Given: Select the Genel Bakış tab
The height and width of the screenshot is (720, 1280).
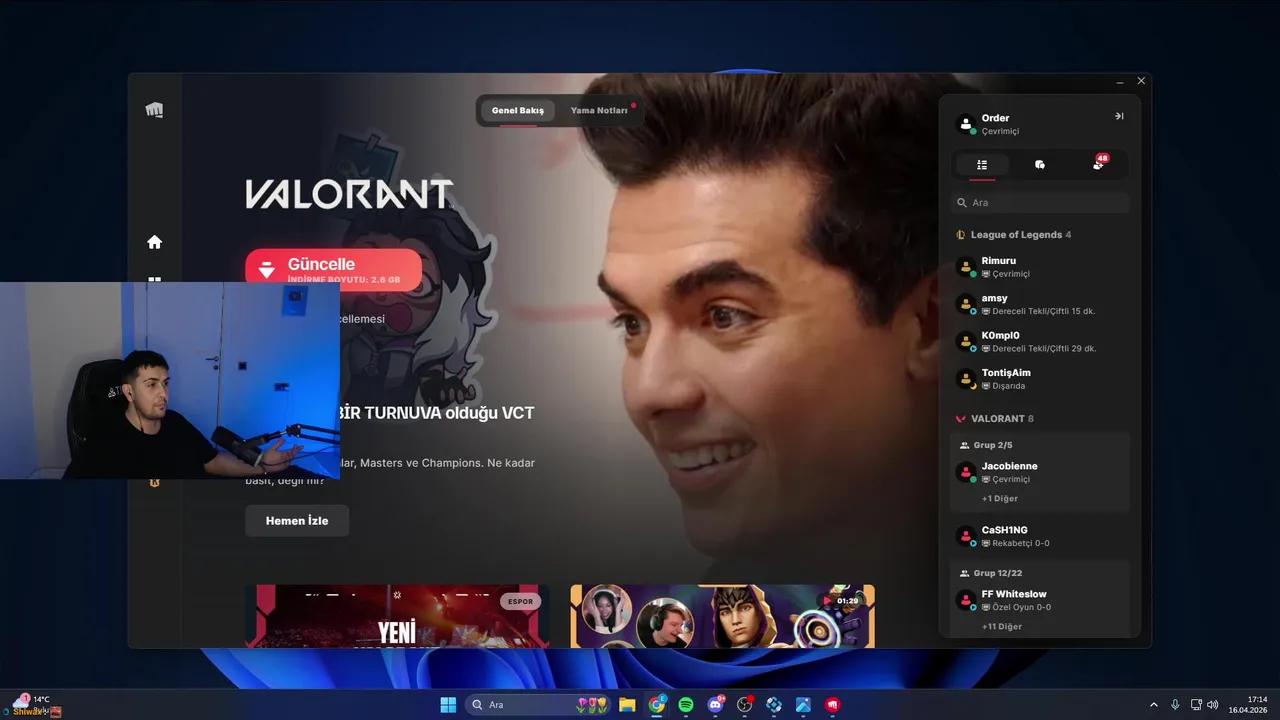Looking at the screenshot, I should click(x=517, y=110).
